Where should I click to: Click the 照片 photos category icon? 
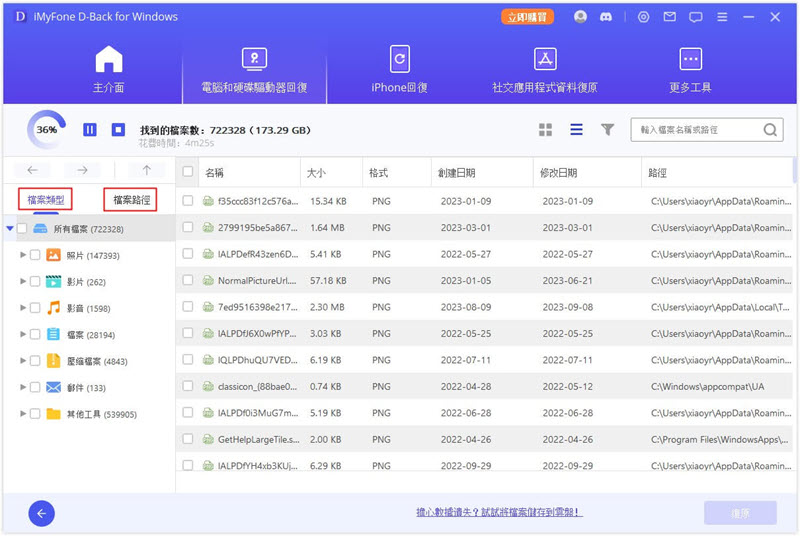pyautogui.click(x=53, y=254)
